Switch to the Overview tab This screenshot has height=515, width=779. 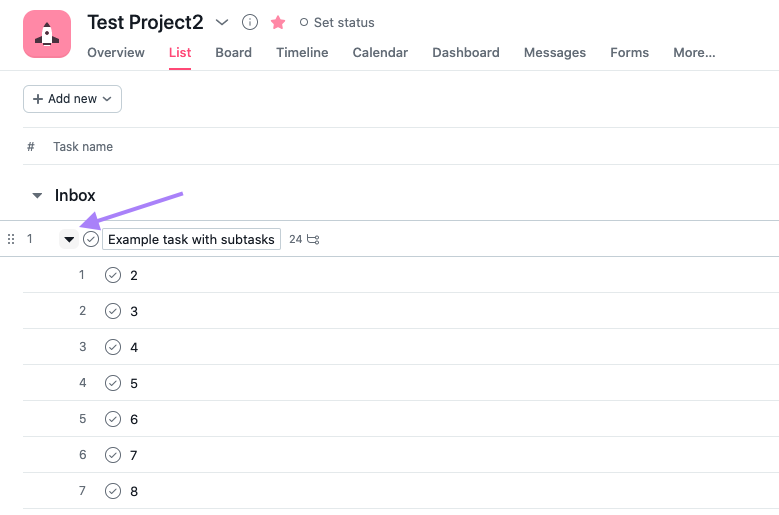coord(116,53)
